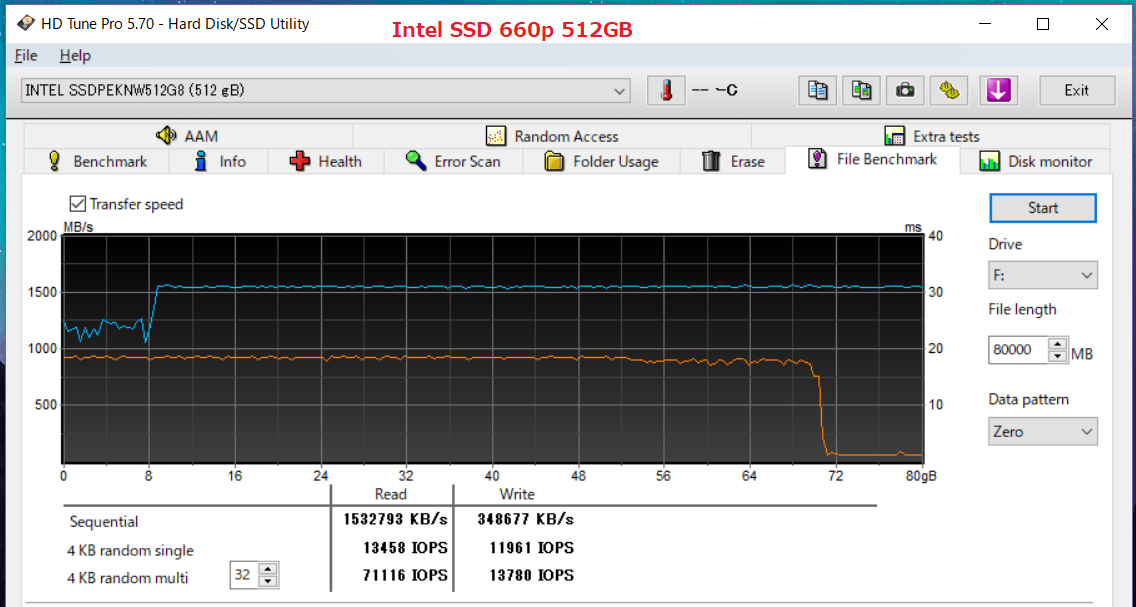Image resolution: width=1136 pixels, height=607 pixels.
Task: Click the copy screenshot to clipboard icon
Action: click(x=861, y=91)
